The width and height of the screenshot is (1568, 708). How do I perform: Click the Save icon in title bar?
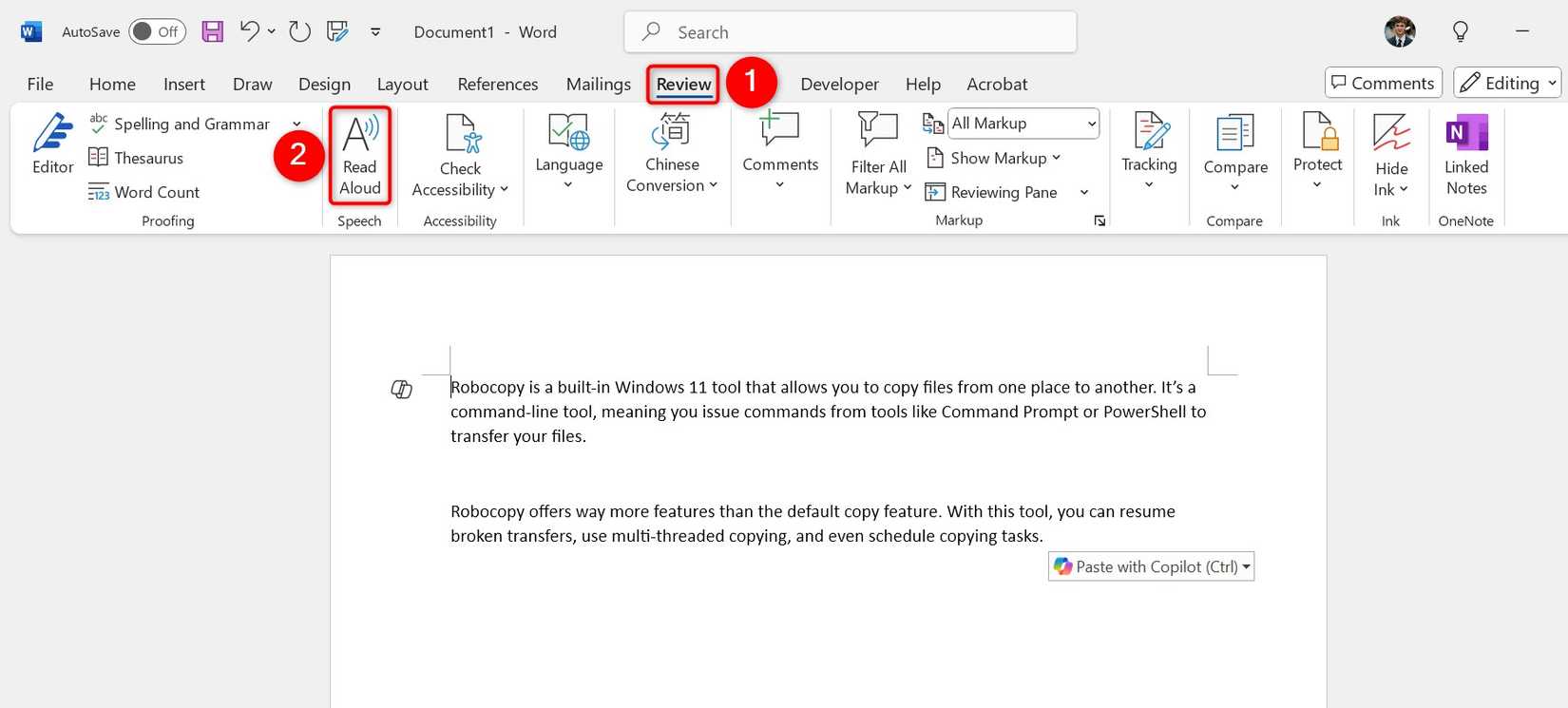point(213,31)
